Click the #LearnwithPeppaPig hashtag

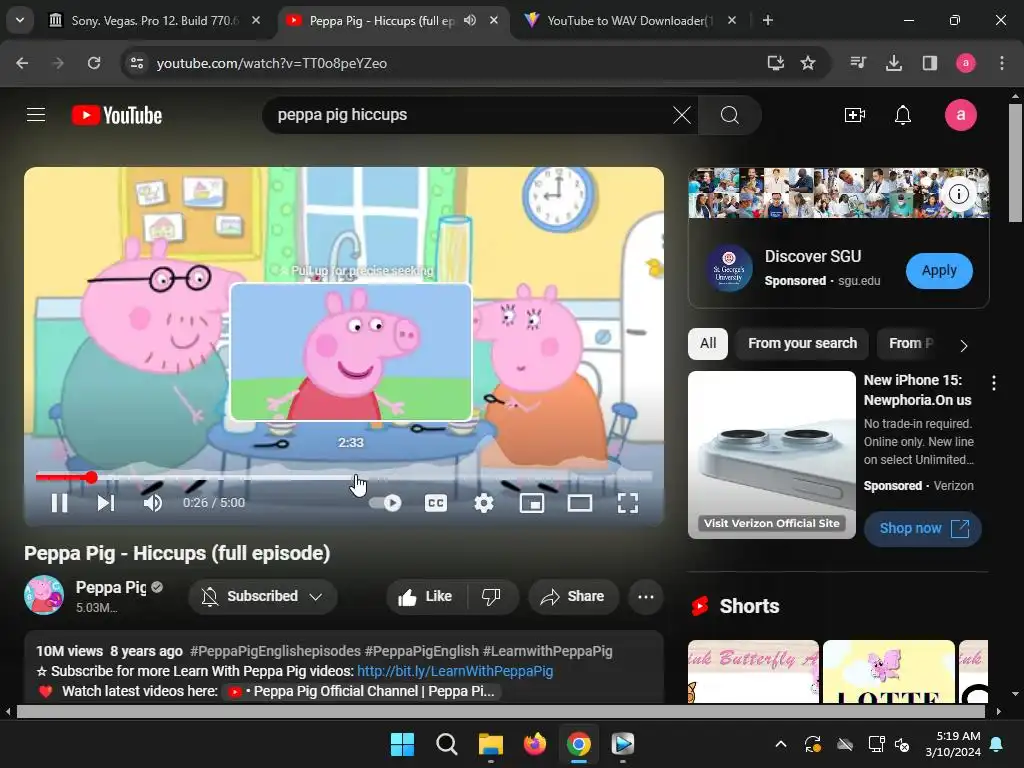tap(547, 651)
